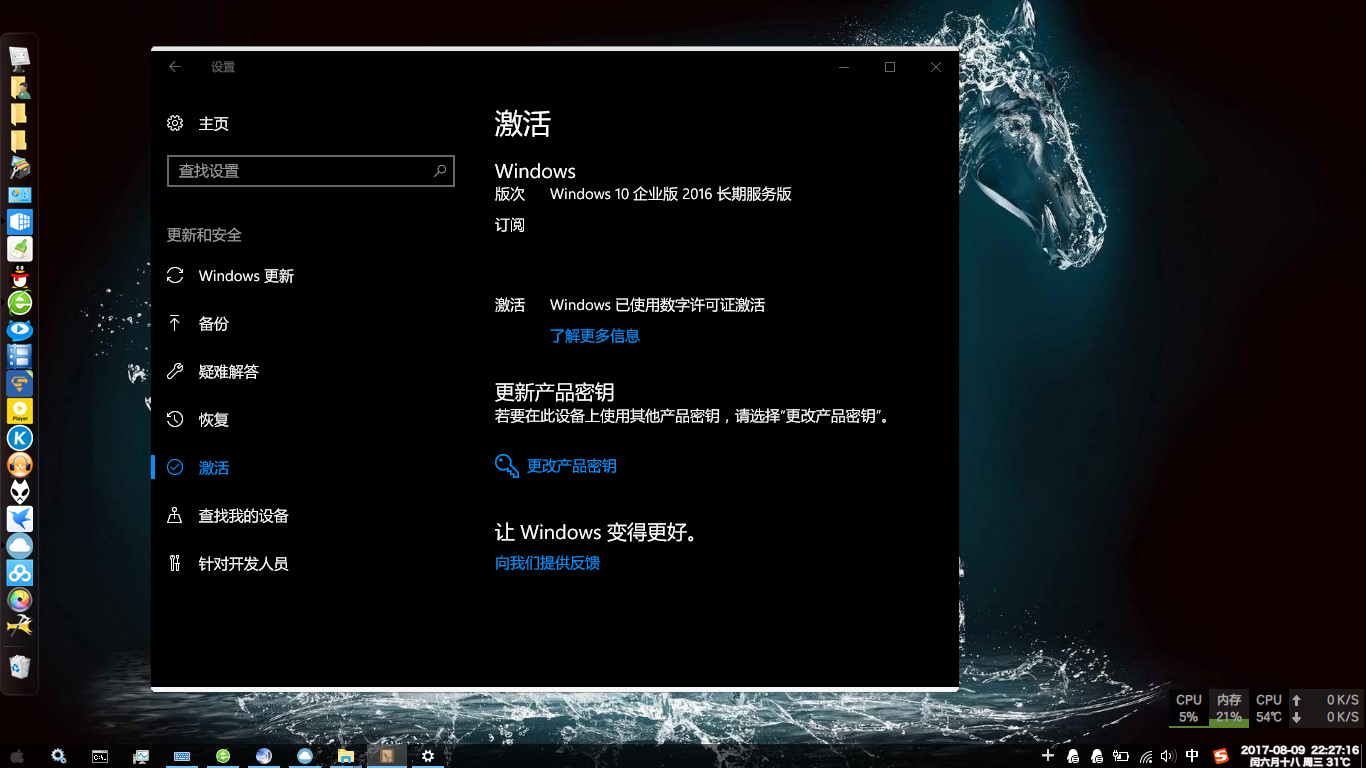
Task: Click the key icon beside 更改产品密钥
Action: coord(507,466)
